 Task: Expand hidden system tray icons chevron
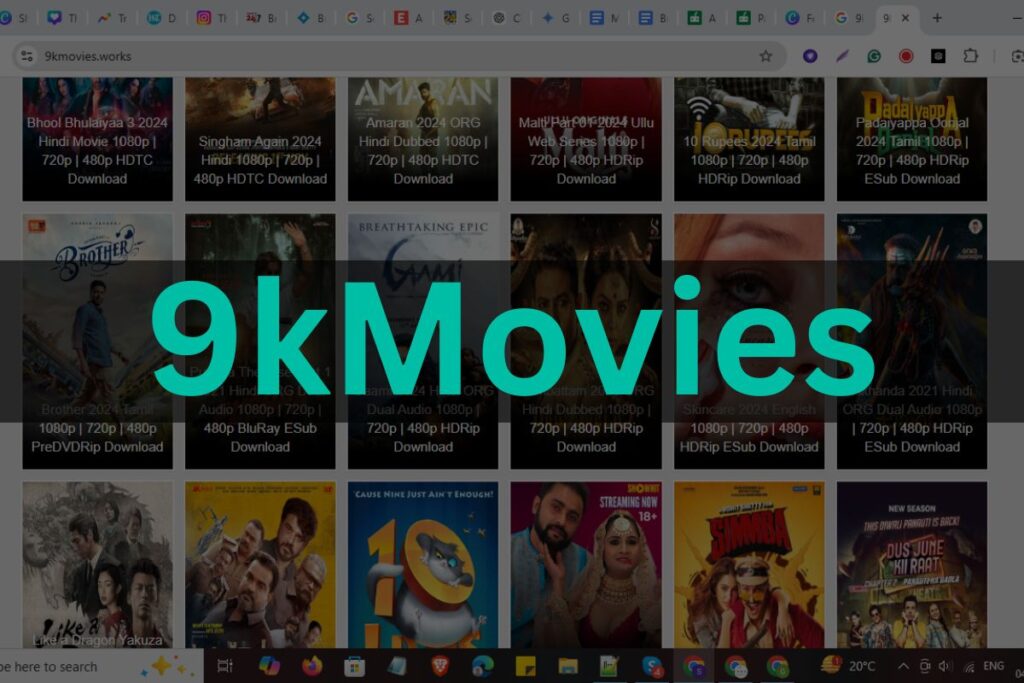903,666
